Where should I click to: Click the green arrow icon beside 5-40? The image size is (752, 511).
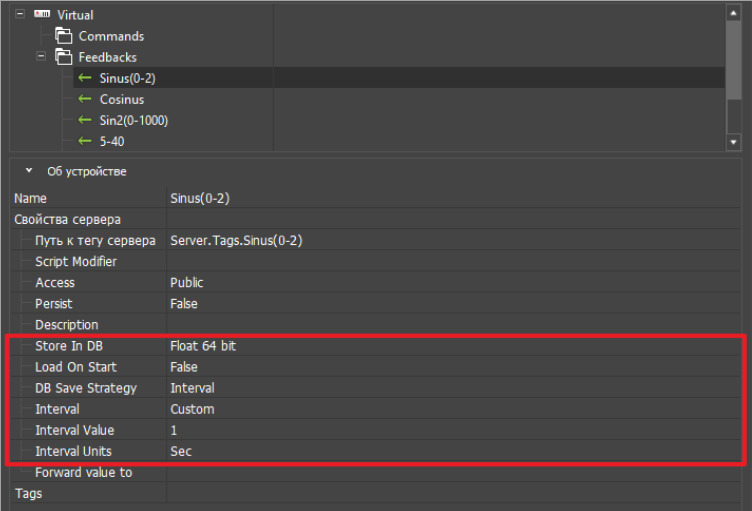pyautogui.click(x=85, y=141)
